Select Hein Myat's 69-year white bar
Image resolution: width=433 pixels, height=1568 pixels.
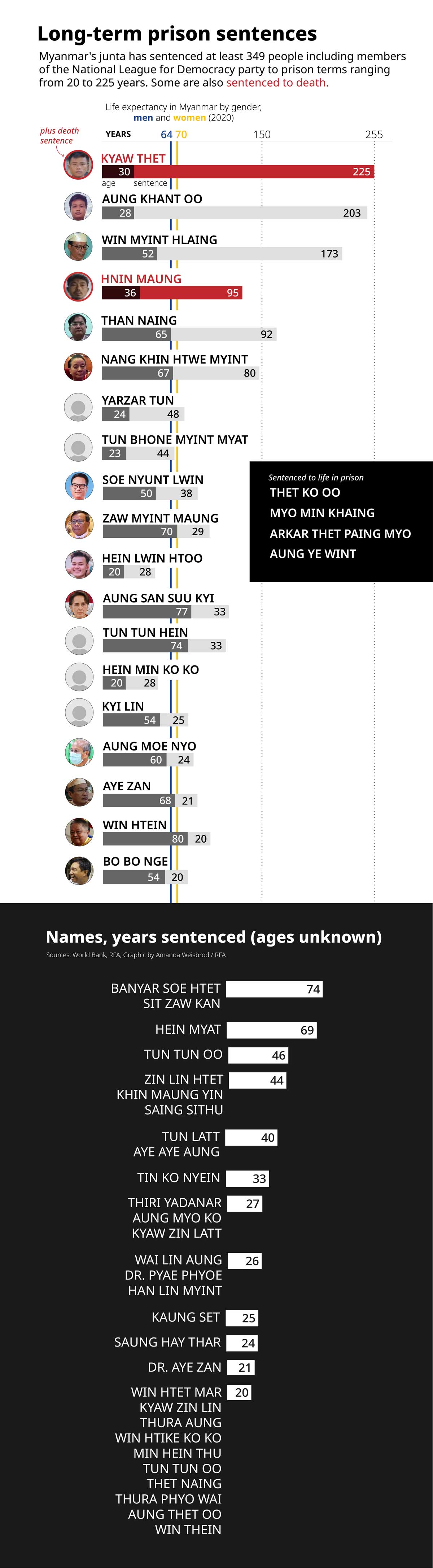[271, 1030]
